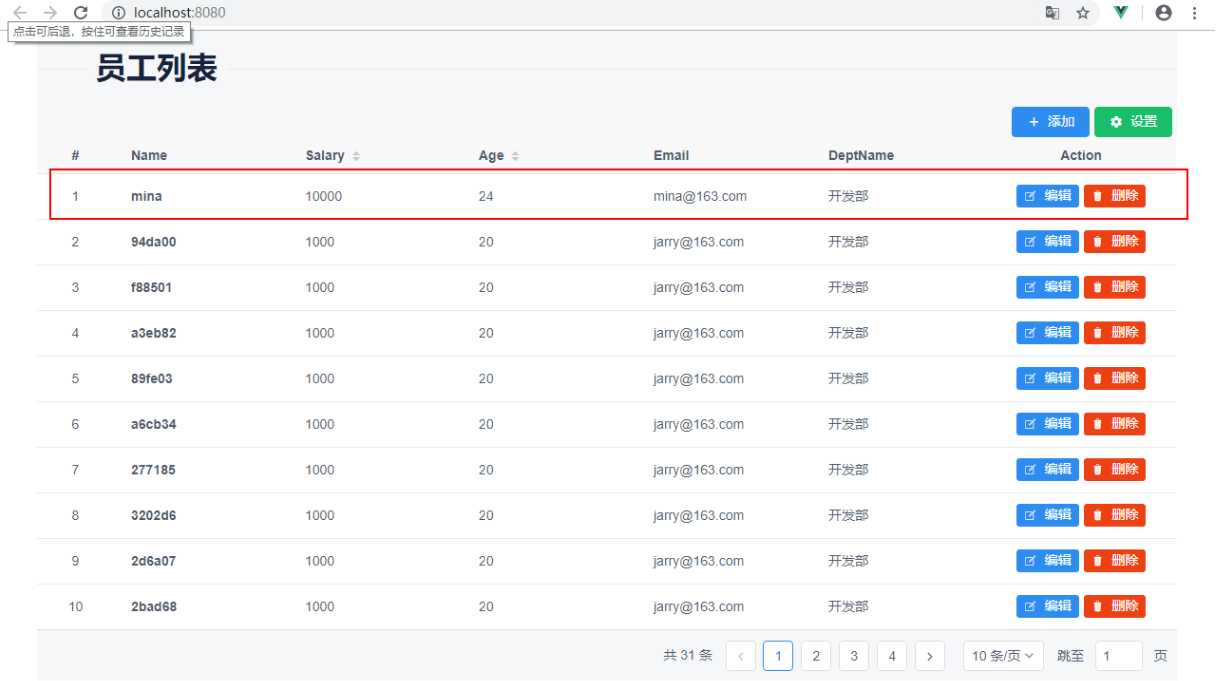Delete employee 94da00
Screen dimensions: 1226x681
tap(1115, 242)
